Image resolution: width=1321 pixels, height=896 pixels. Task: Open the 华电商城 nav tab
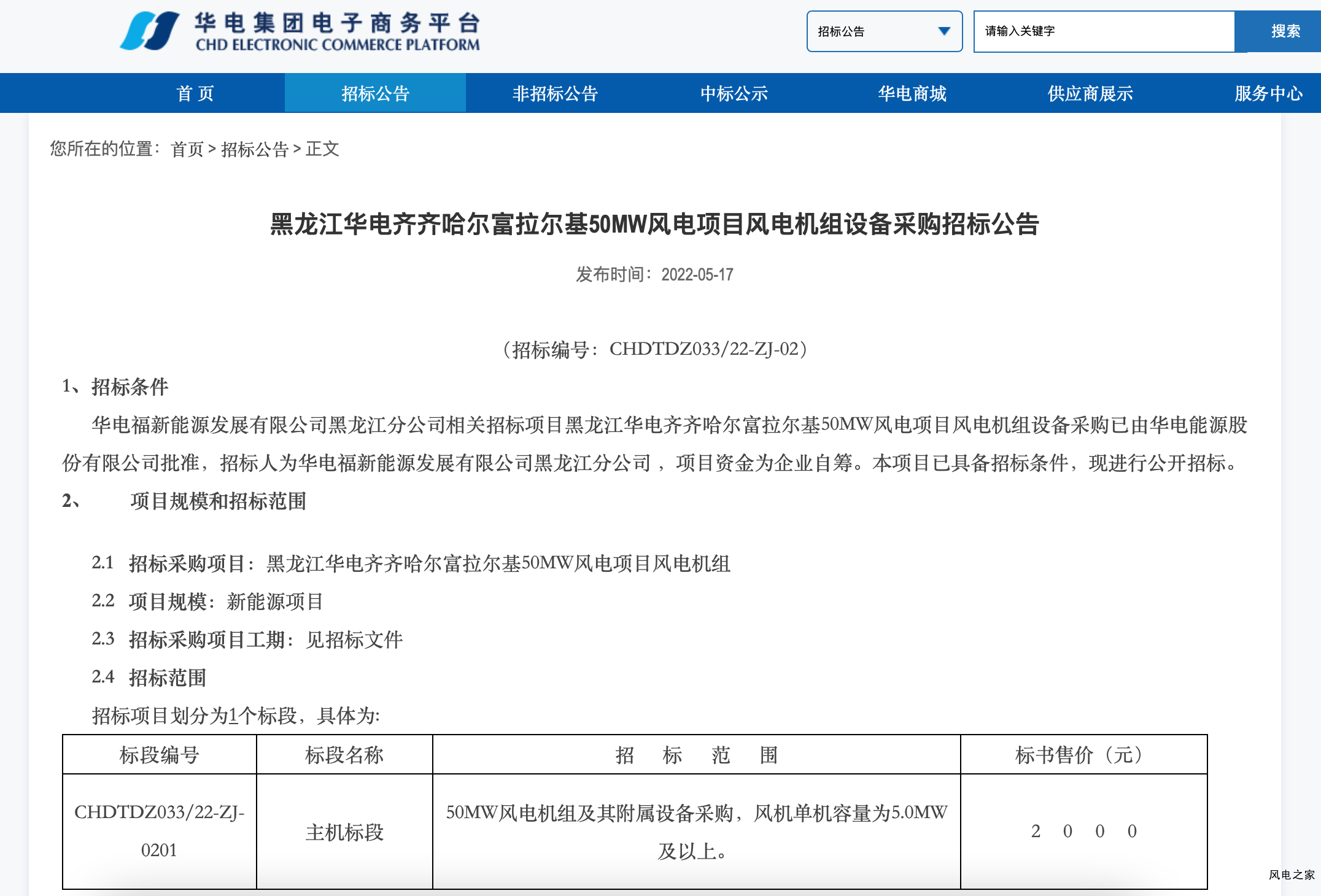pos(912,93)
